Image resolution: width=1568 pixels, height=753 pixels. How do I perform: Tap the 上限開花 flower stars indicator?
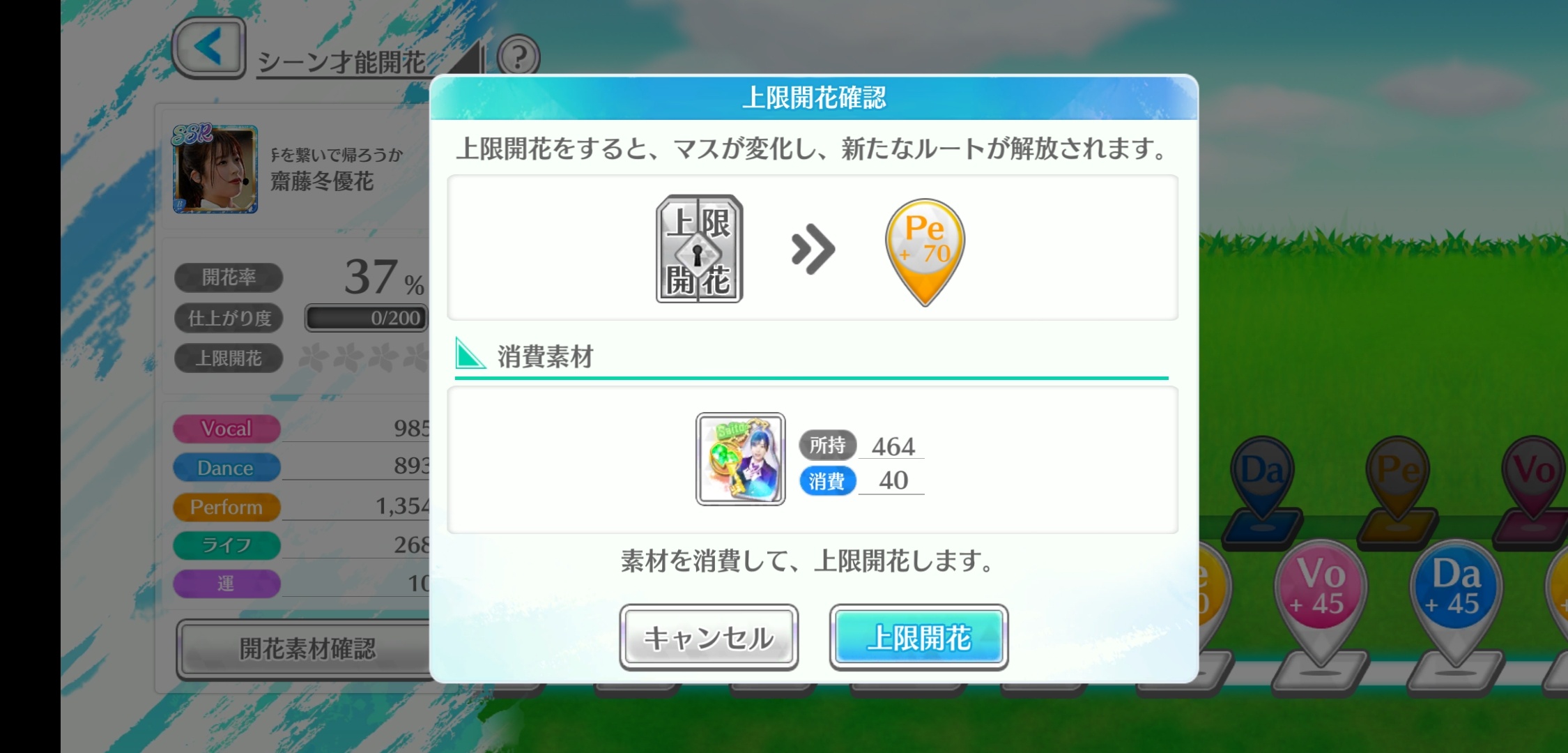pyautogui.click(x=364, y=358)
